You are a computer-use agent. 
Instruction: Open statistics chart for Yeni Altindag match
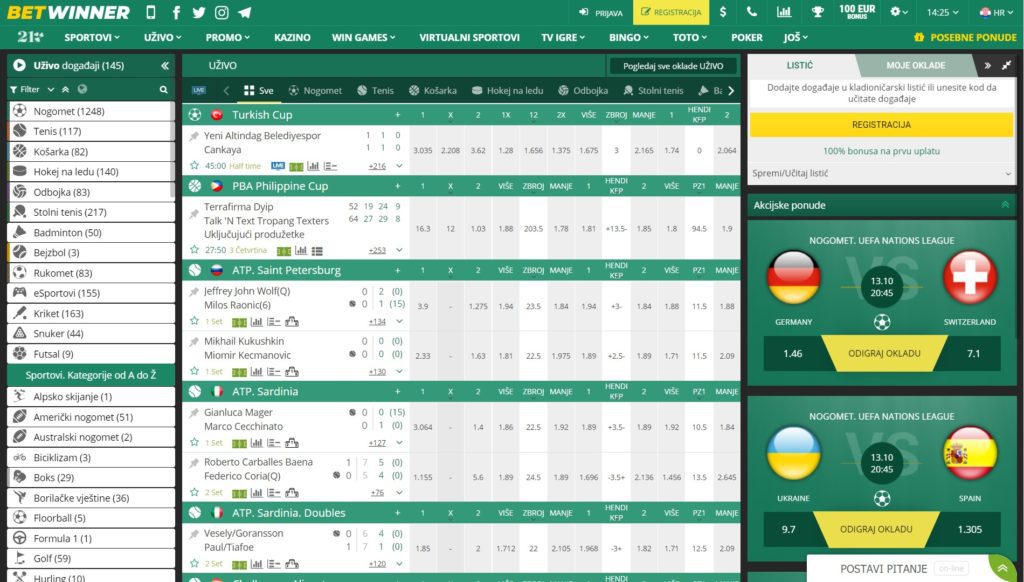[x=313, y=166]
